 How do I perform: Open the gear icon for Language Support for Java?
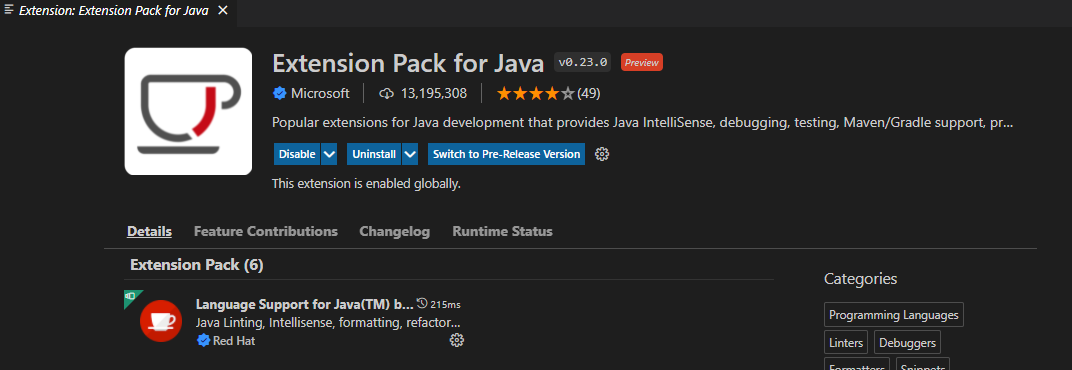tap(457, 340)
